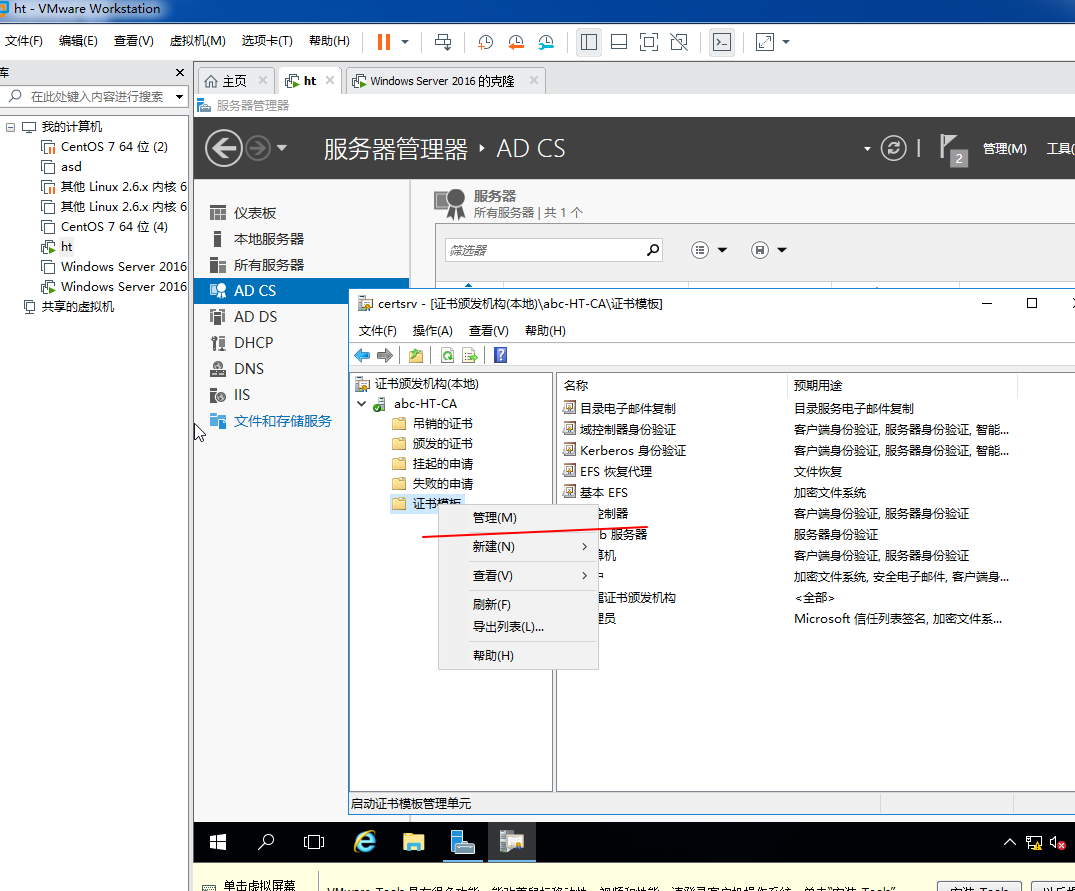Select 仪表板 in Server Manager sidebar
The image size is (1075, 891).
[x=302, y=213]
